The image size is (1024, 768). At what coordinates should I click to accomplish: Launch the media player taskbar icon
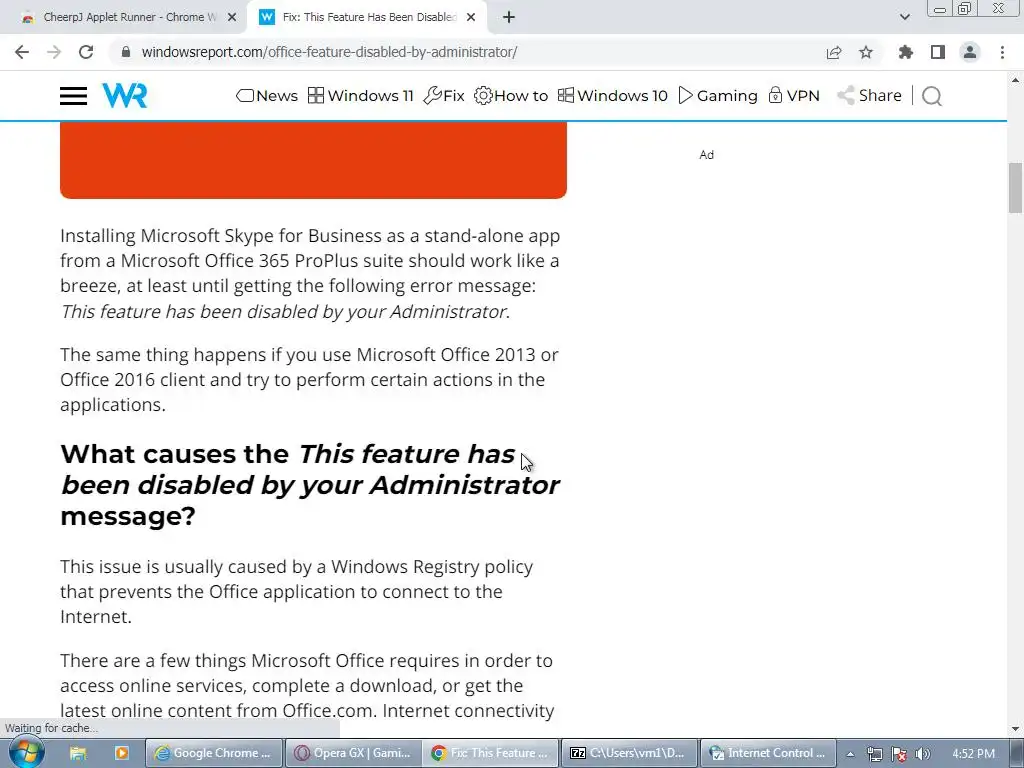click(121, 754)
